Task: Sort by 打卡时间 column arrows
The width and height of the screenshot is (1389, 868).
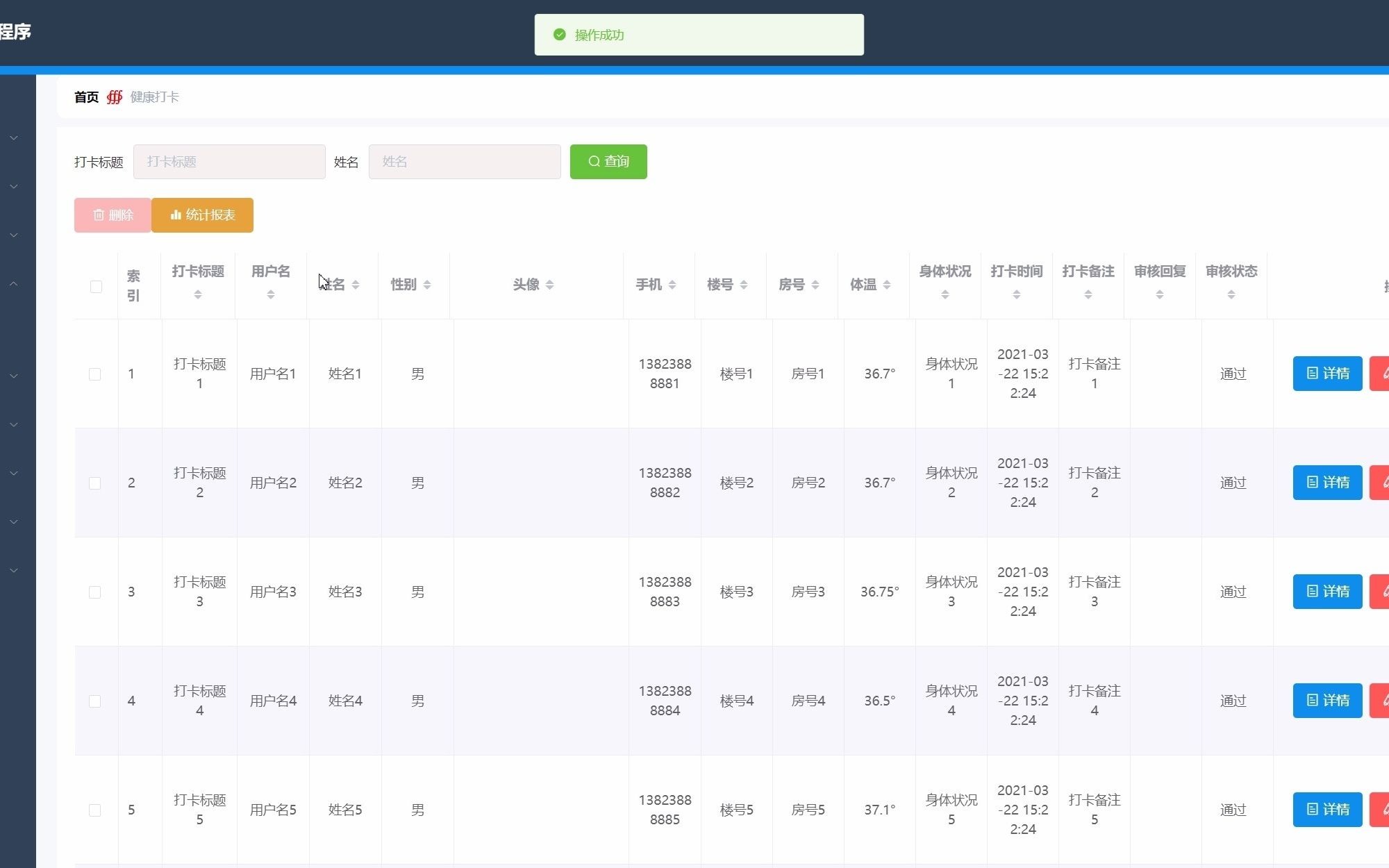Action: [1016, 295]
